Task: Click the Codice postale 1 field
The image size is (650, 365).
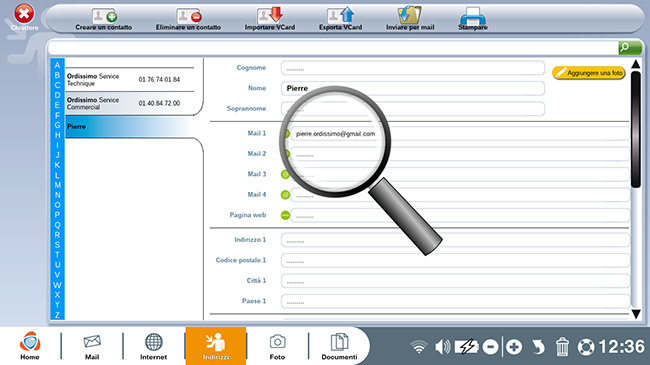Action: tap(455, 260)
